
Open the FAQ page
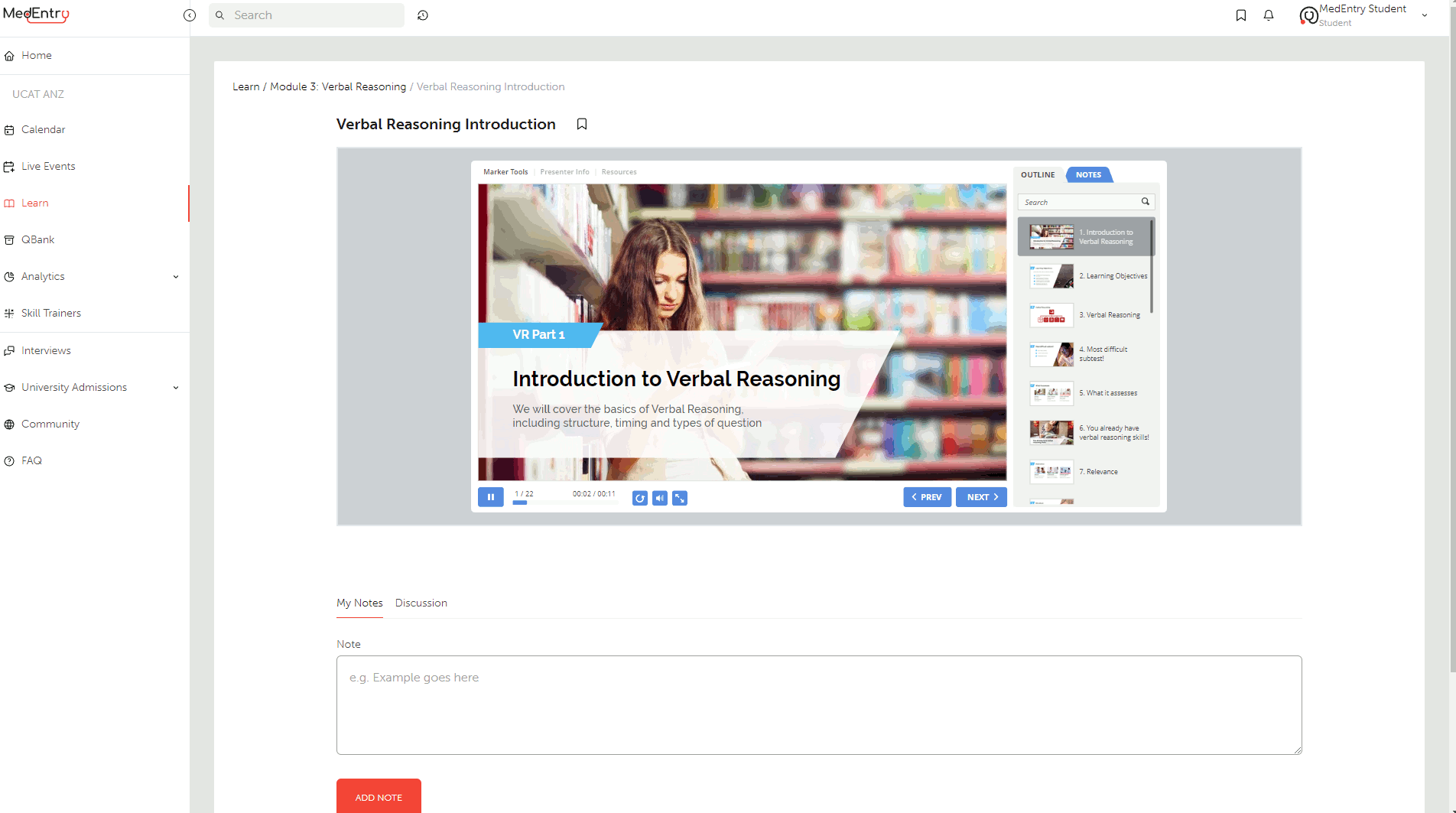(31, 460)
